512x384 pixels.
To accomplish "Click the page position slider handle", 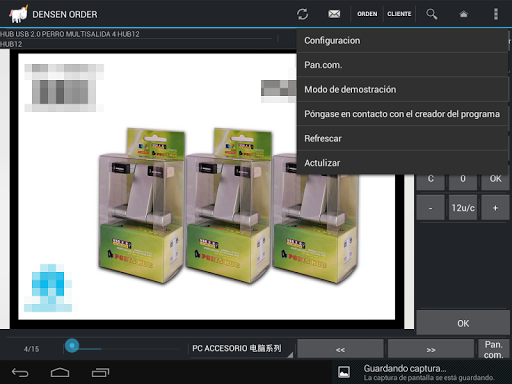I will tap(72, 346).
